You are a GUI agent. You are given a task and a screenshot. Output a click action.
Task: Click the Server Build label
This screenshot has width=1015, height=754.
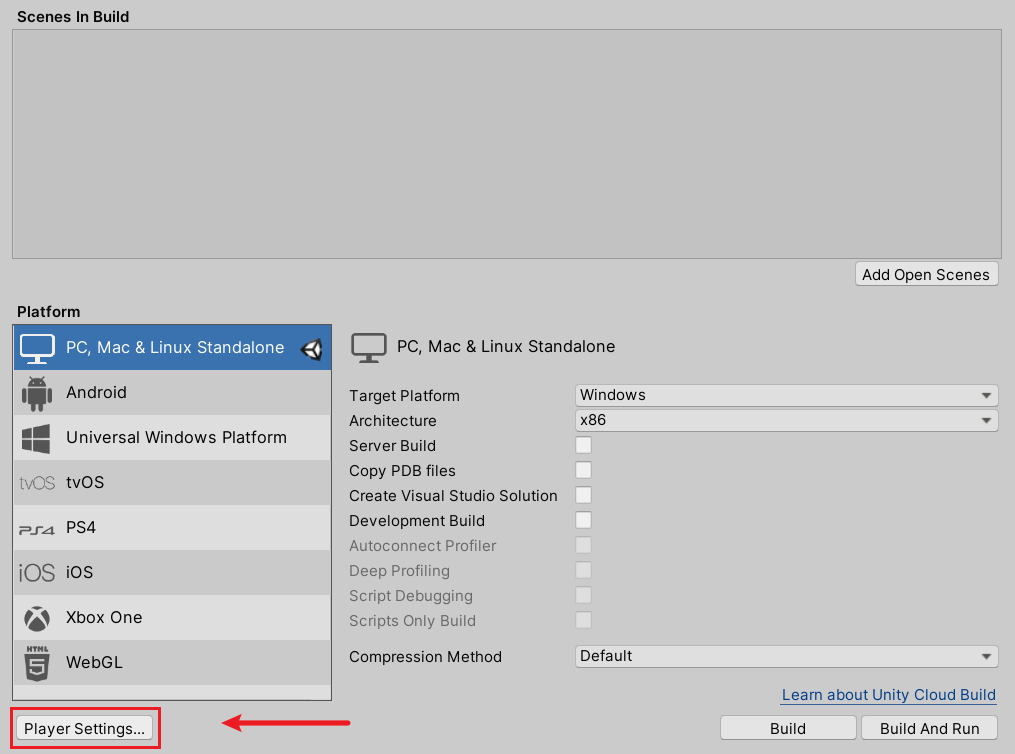392,446
